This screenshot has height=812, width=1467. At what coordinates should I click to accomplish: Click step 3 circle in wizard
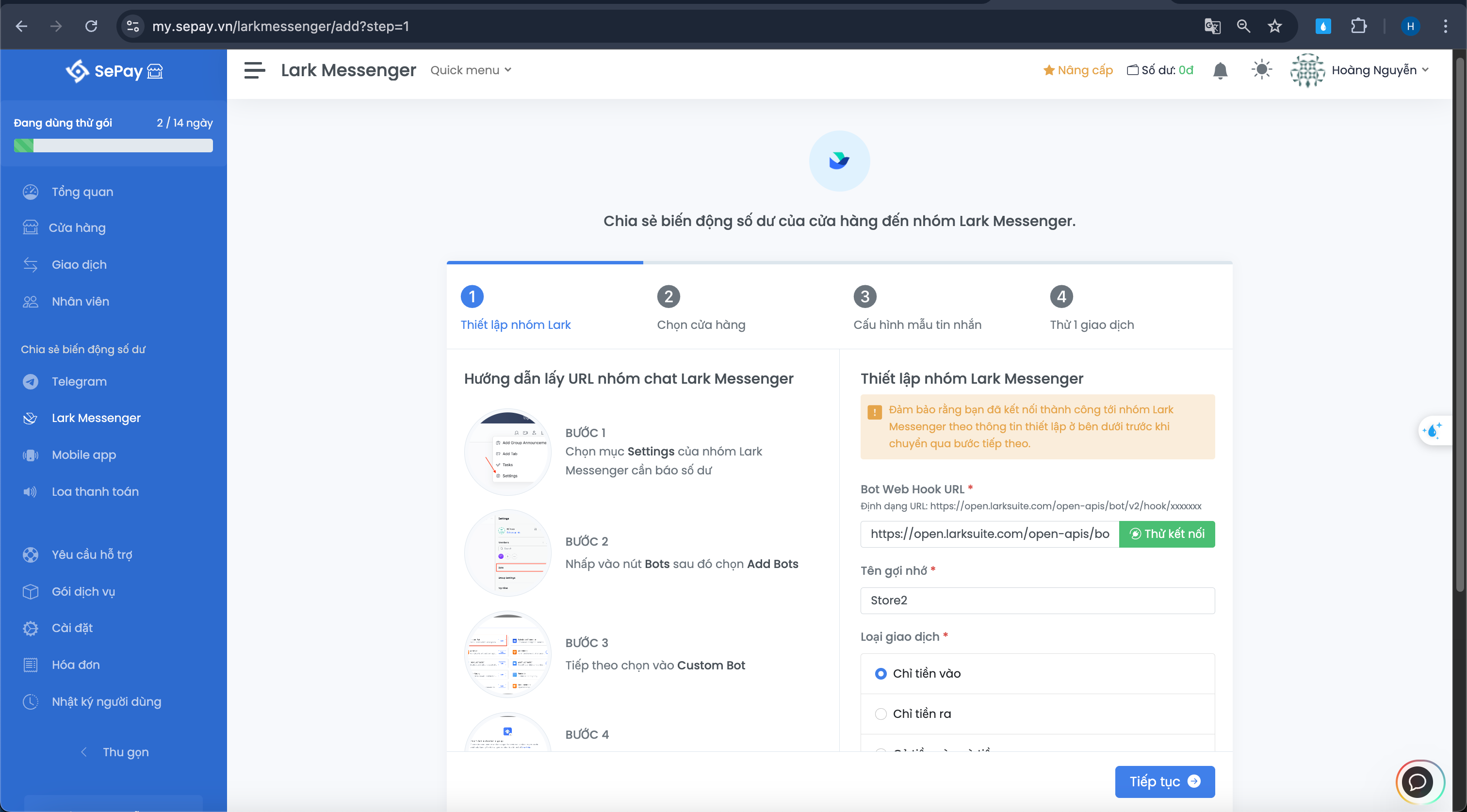864,297
